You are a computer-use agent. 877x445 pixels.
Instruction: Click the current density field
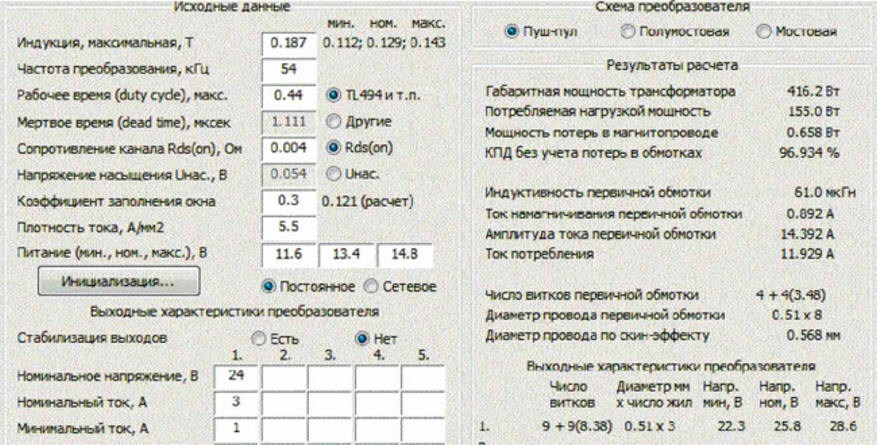click(x=287, y=228)
